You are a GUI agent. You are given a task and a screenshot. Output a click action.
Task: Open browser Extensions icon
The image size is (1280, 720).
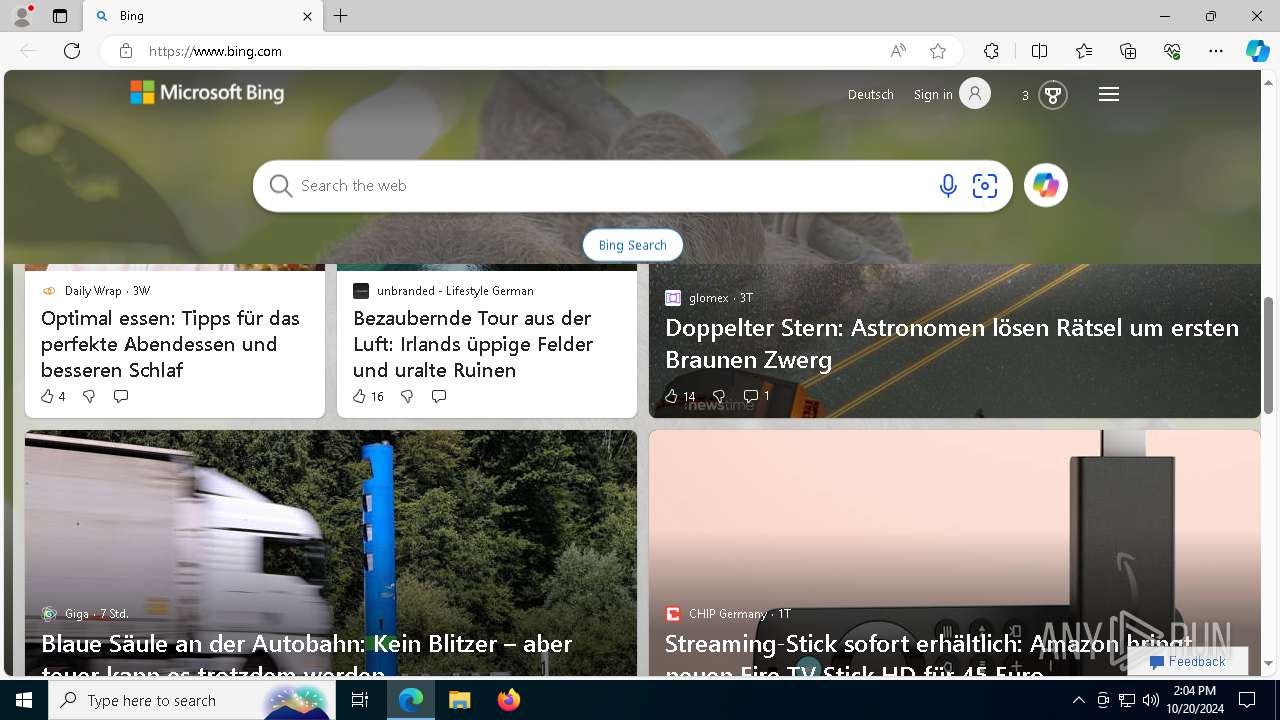click(991, 51)
